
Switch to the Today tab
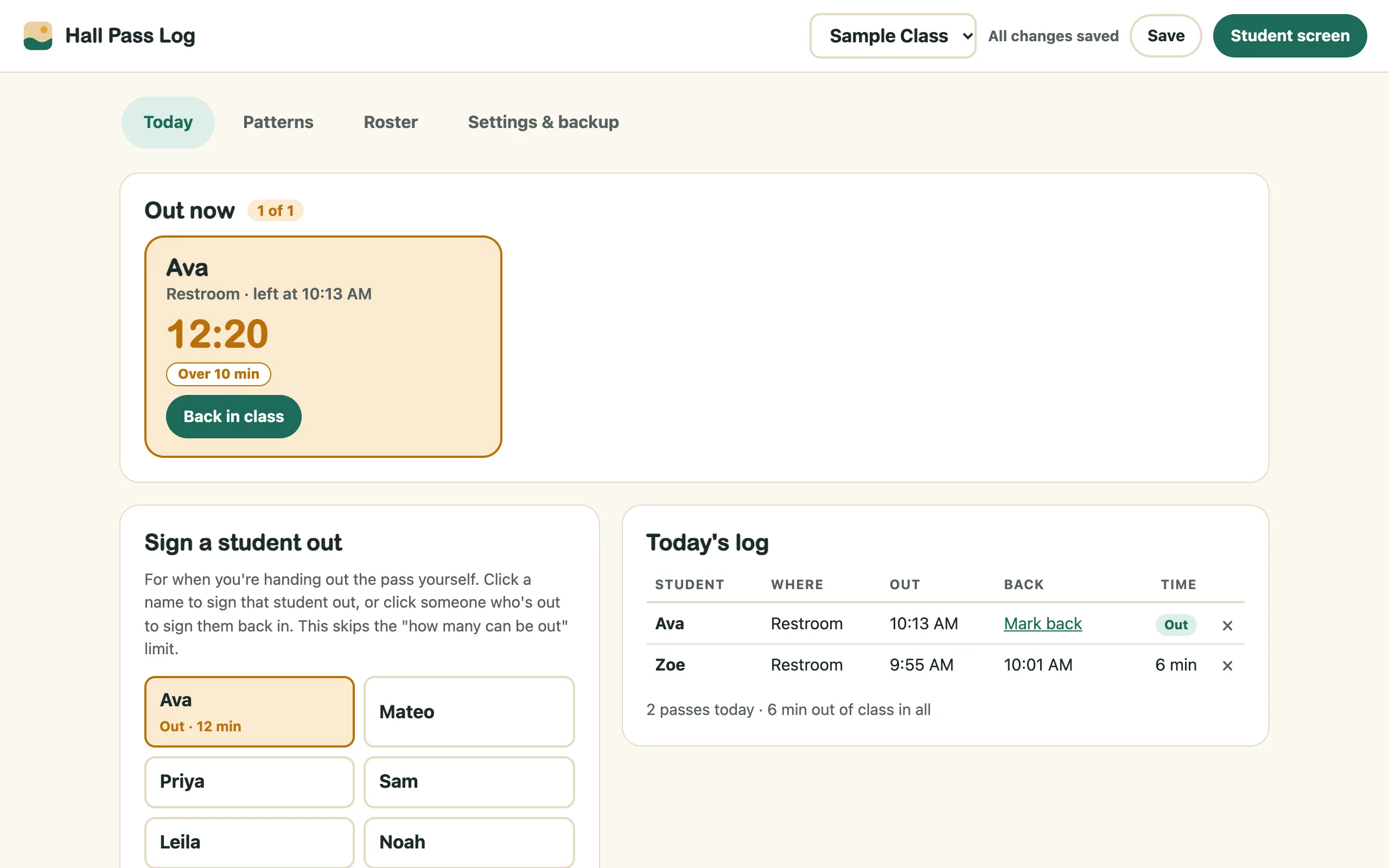[168, 122]
